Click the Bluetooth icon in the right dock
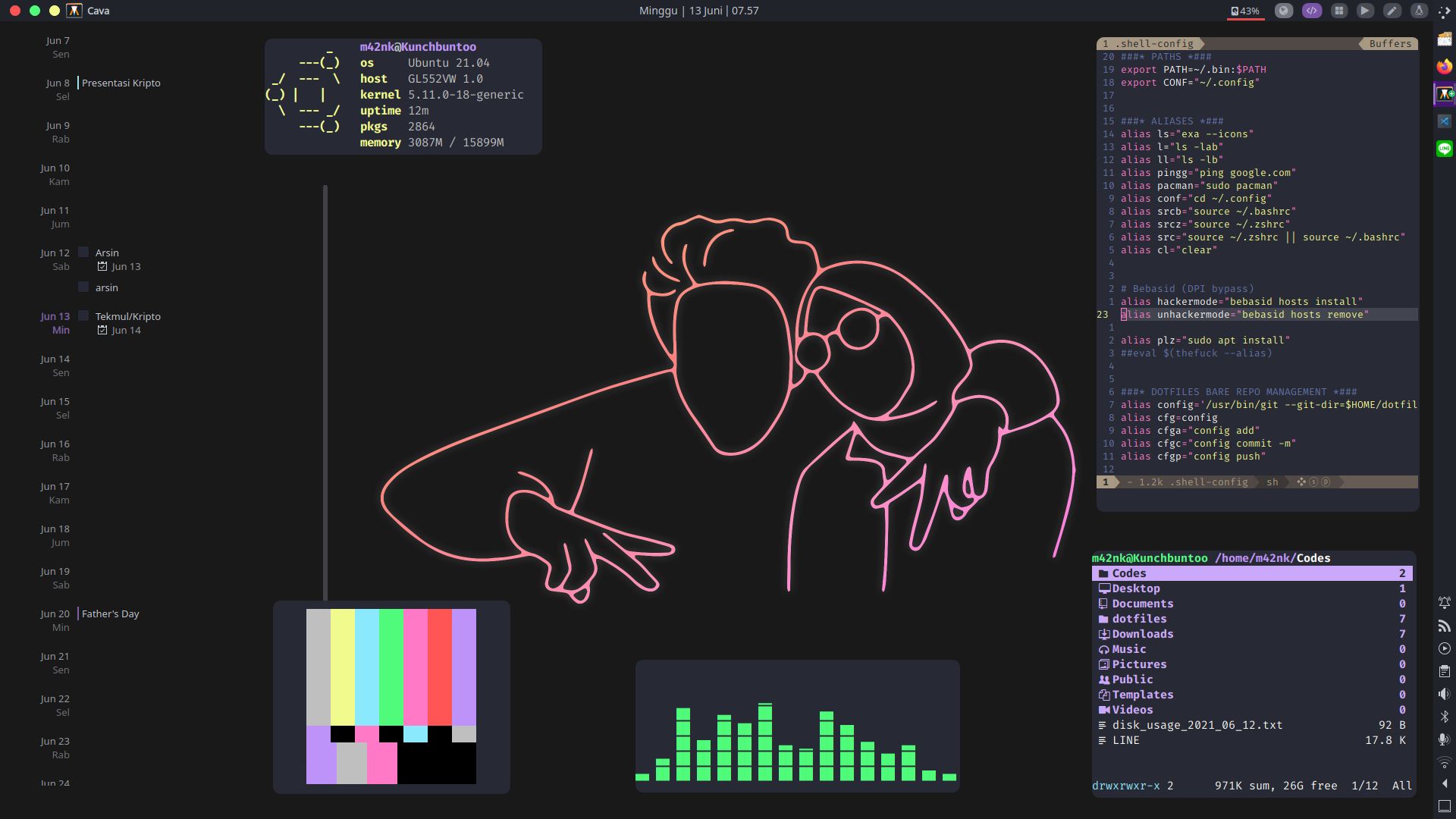1456x819 pixels. [1445, 714]
